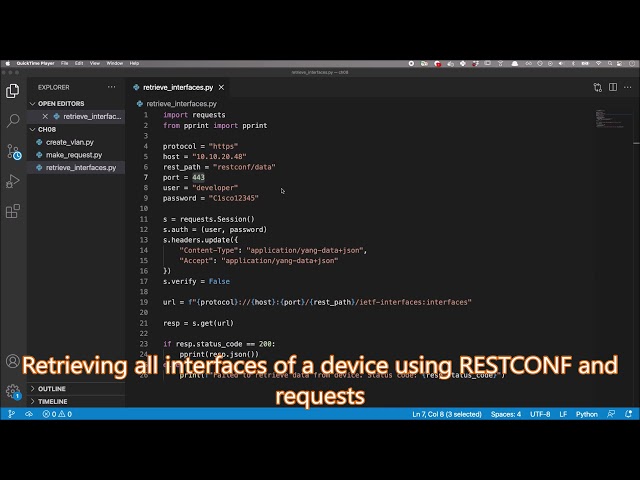Click the remote sync cloud status icon
This screenshot has width=640, height=480.
click(x=29, y=414)
